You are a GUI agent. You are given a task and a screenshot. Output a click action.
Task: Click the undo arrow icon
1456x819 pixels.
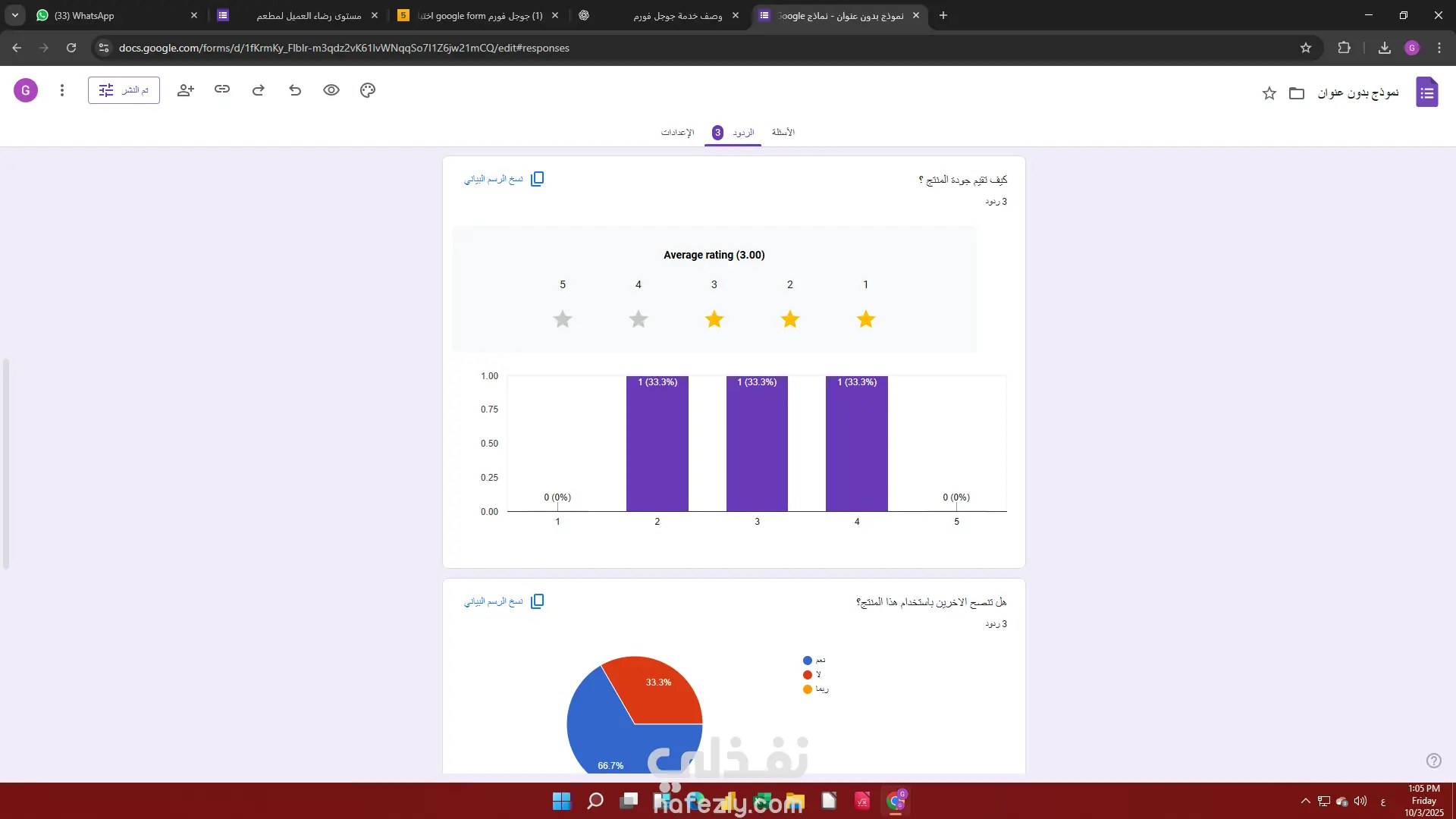tap(295, 90)
